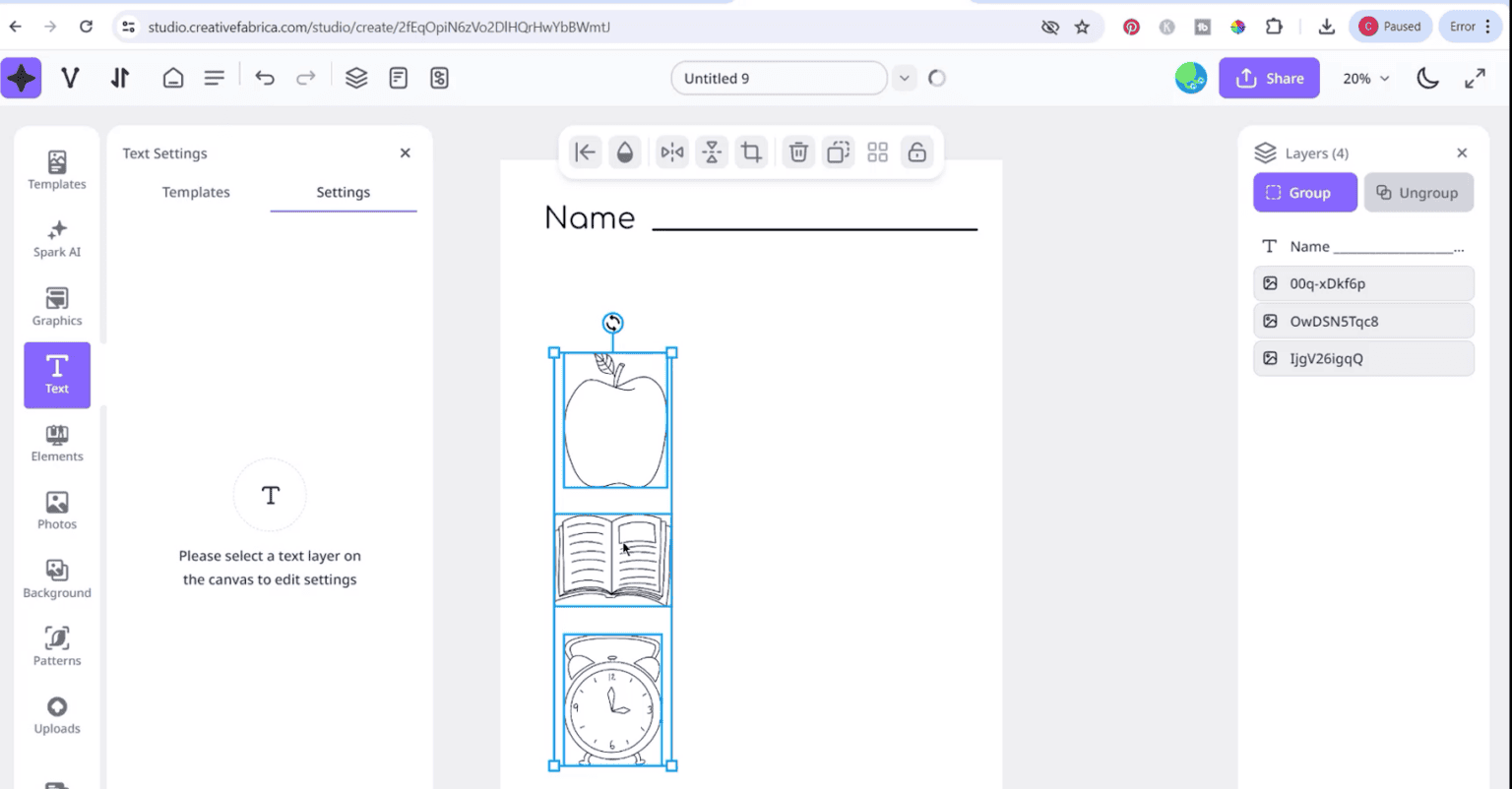The width and height of the screenshot is (1512, 789).
Task: Undo the last action
Action: click(265, 78)
